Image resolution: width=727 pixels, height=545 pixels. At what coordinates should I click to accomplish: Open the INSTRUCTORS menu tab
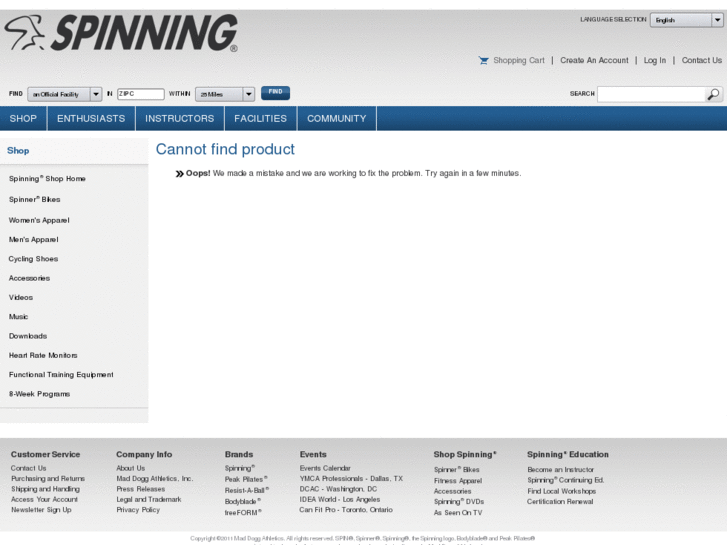tap(179, 118)
